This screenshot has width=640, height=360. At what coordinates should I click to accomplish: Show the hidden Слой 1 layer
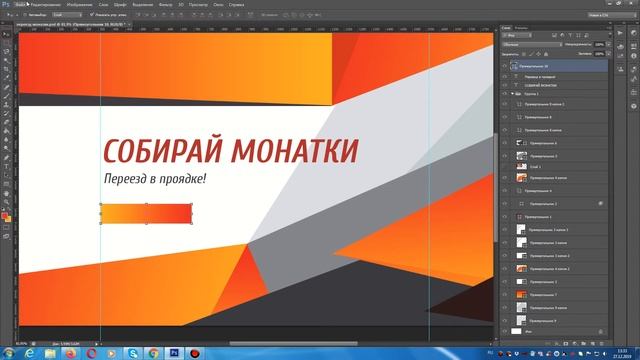click(504, 167)
